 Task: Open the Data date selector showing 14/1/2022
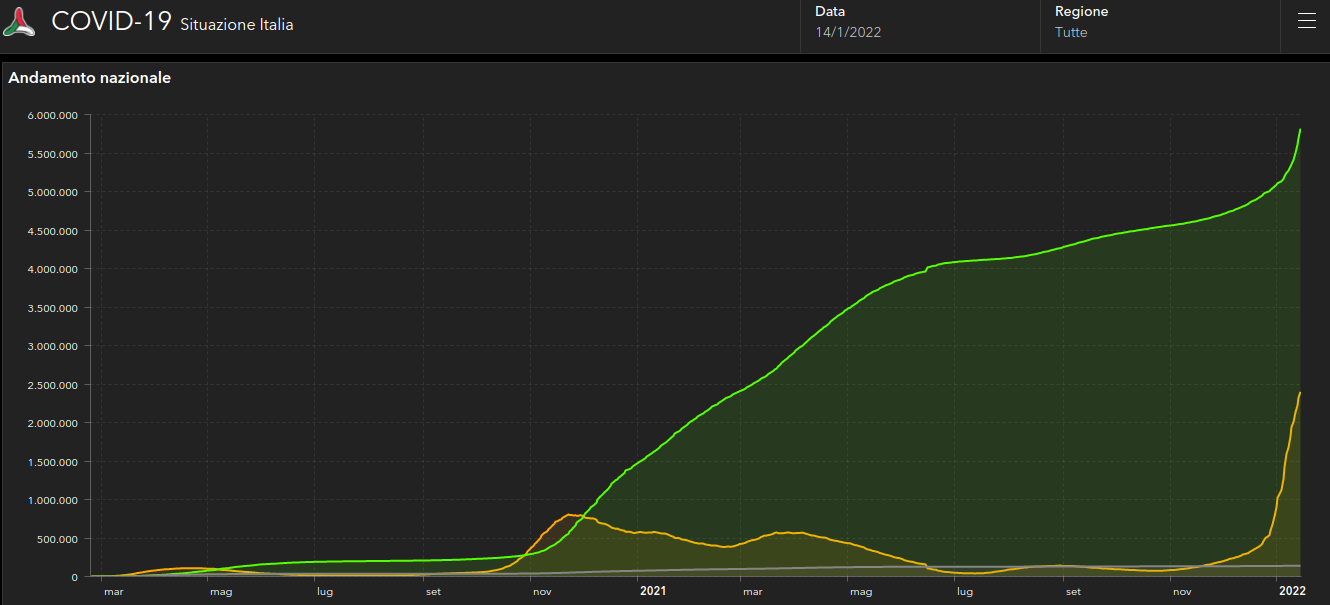click(x=848, y=32)
